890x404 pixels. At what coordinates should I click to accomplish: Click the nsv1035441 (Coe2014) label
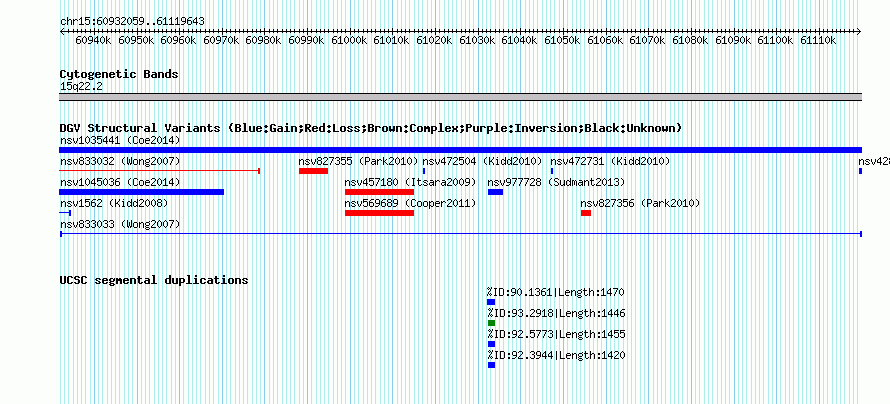point(120,140)
